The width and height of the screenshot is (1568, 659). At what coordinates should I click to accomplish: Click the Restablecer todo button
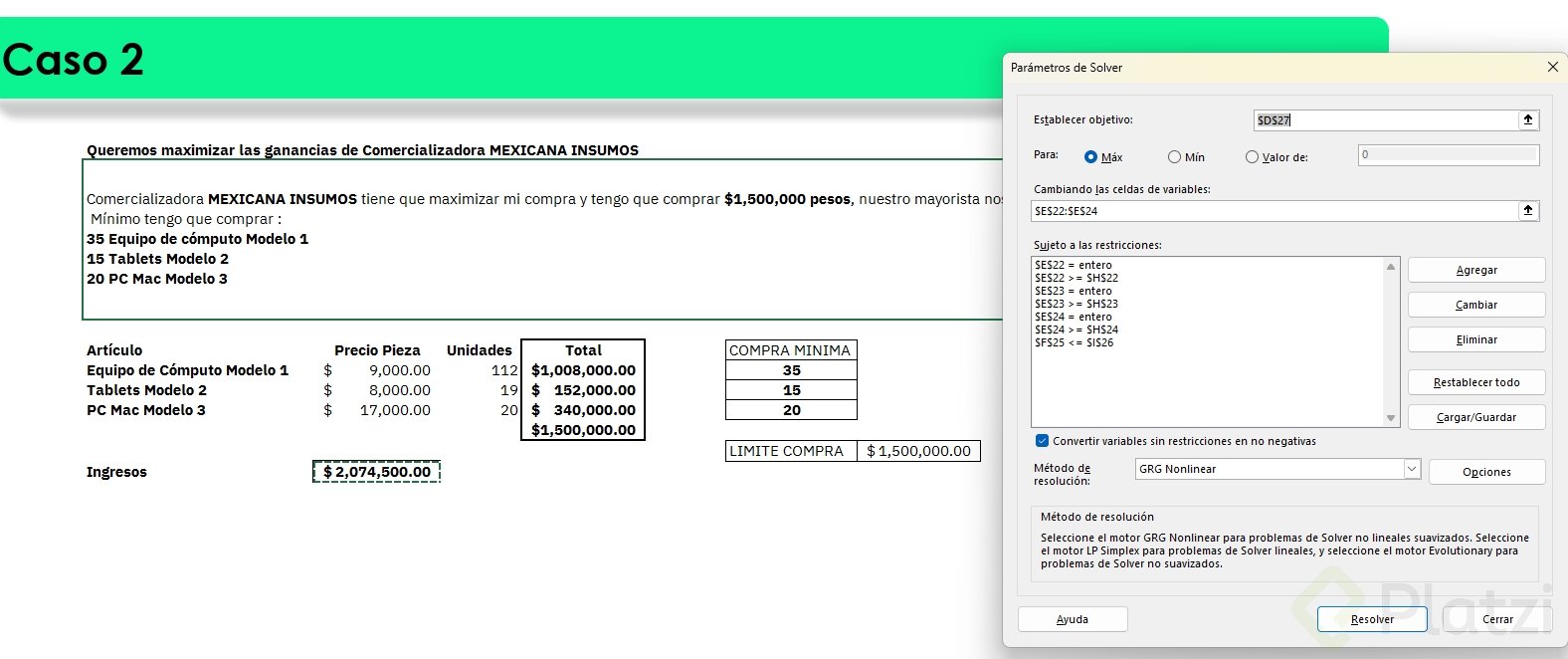tap(1476, 382)
